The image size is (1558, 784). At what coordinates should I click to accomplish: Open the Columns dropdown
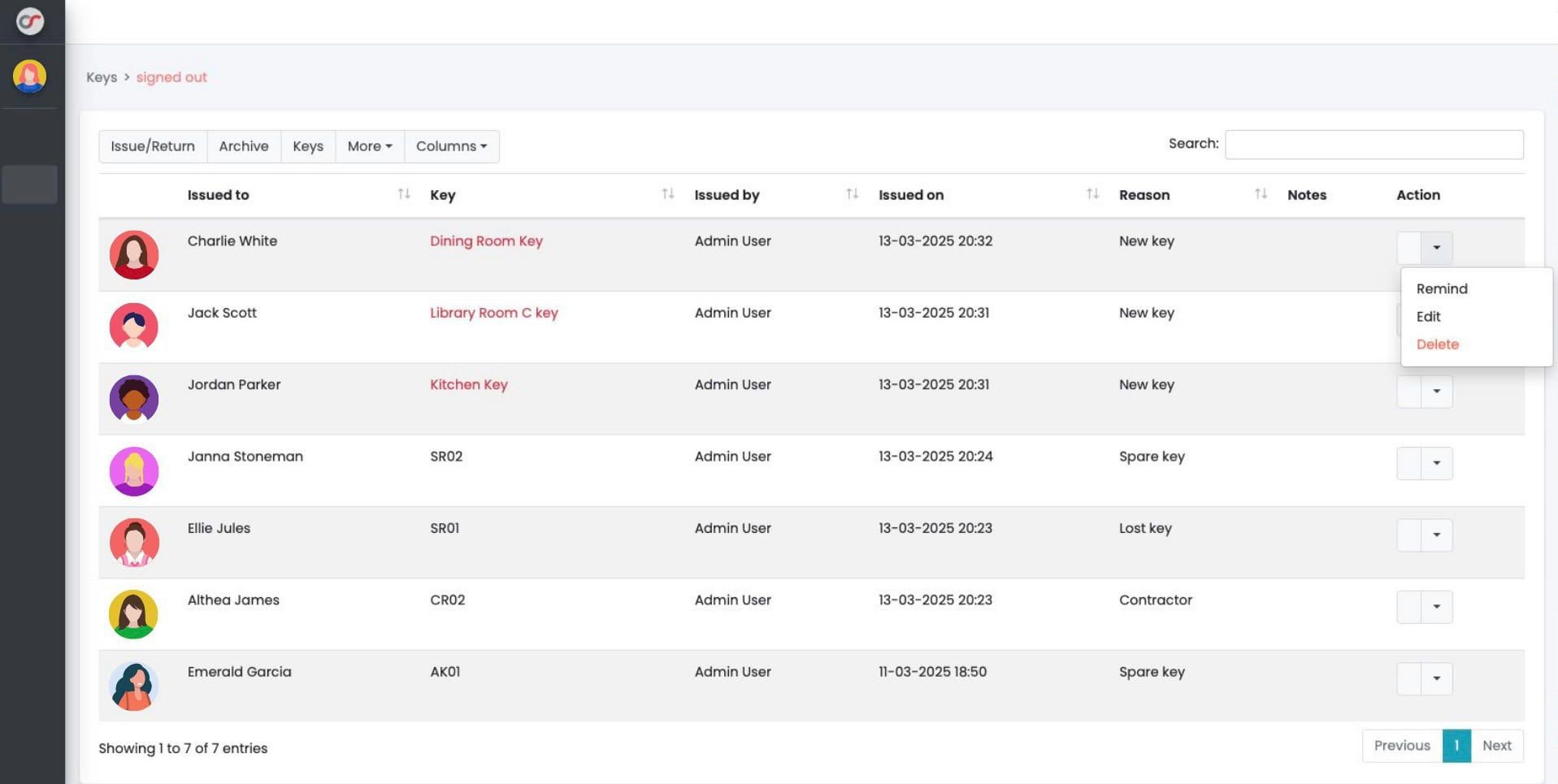(x=451, y=146)
